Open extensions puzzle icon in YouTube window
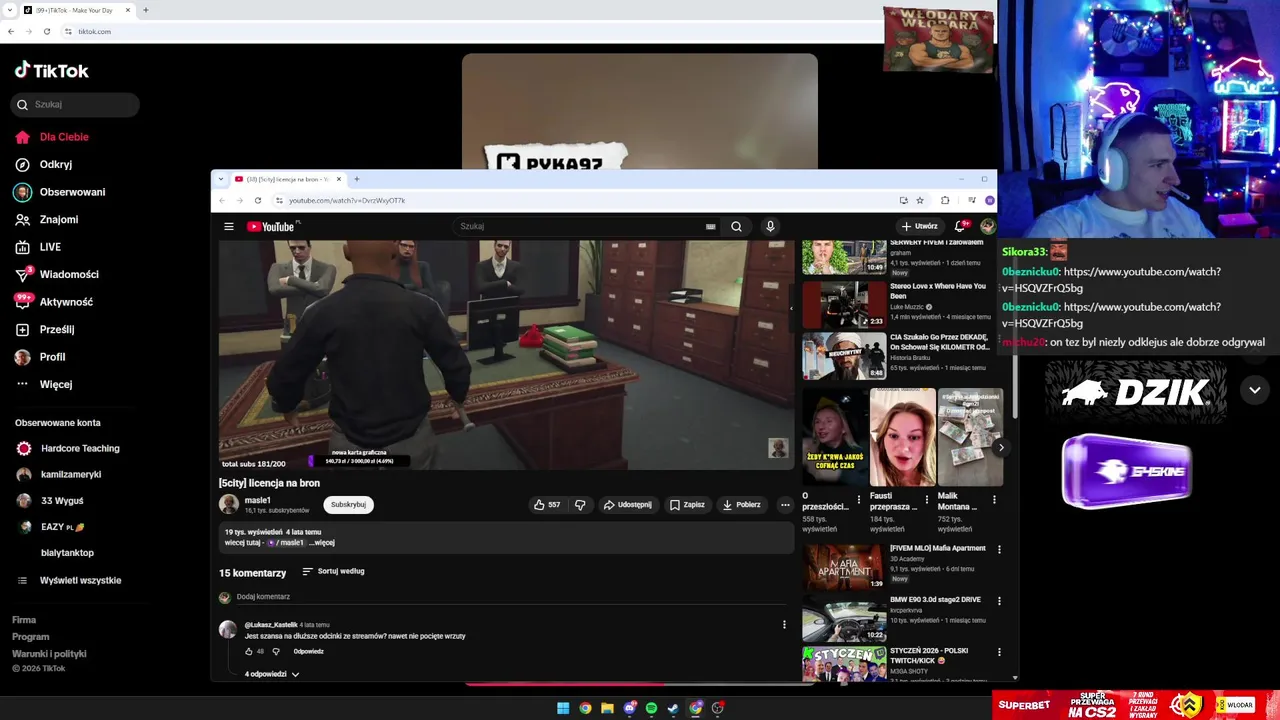1280x720 pixels. point(945,200)
